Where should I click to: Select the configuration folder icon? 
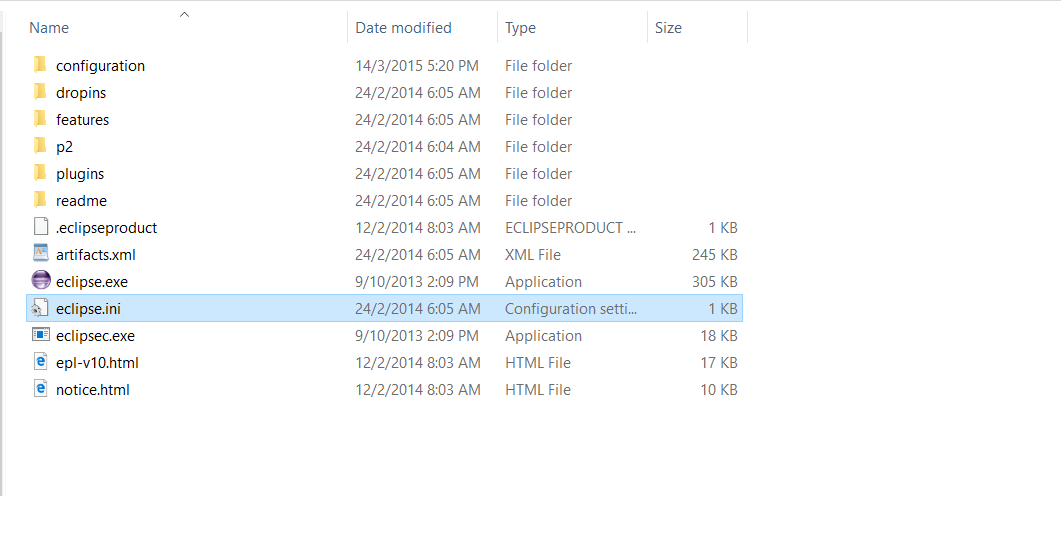[41, 65]
